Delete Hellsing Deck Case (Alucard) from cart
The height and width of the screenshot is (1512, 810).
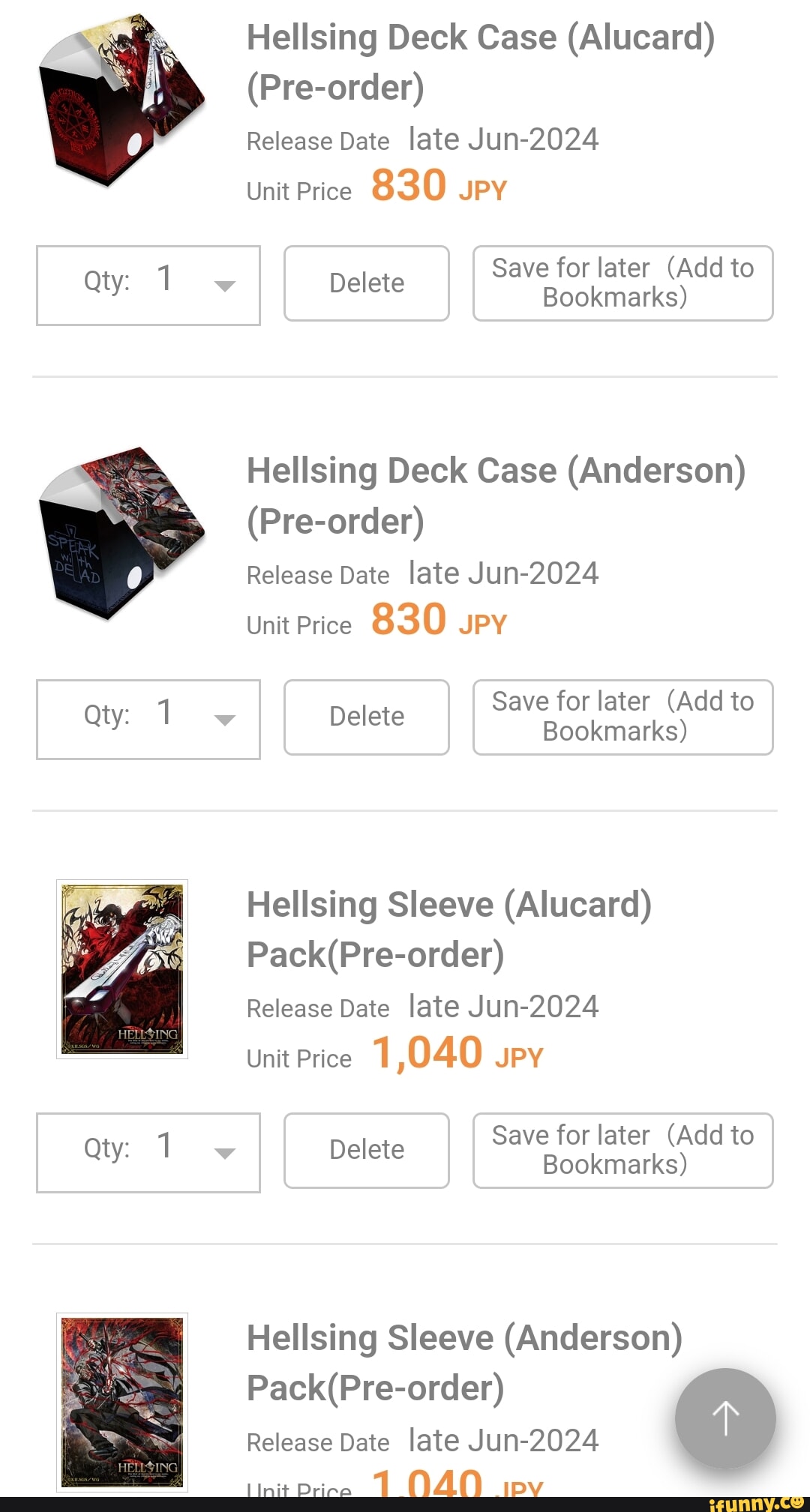click(366, 283)
